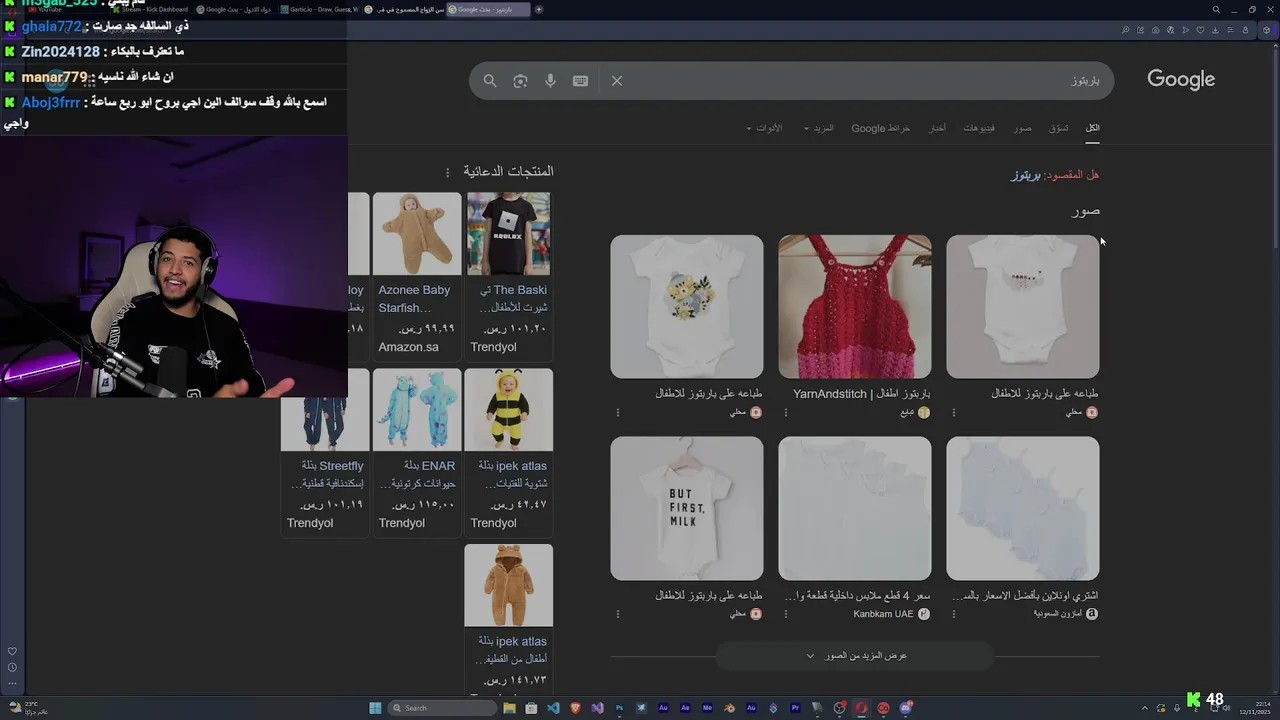1280x720 pixels.
Task: Clear the search query with X icon
Action: click(617, 81)
